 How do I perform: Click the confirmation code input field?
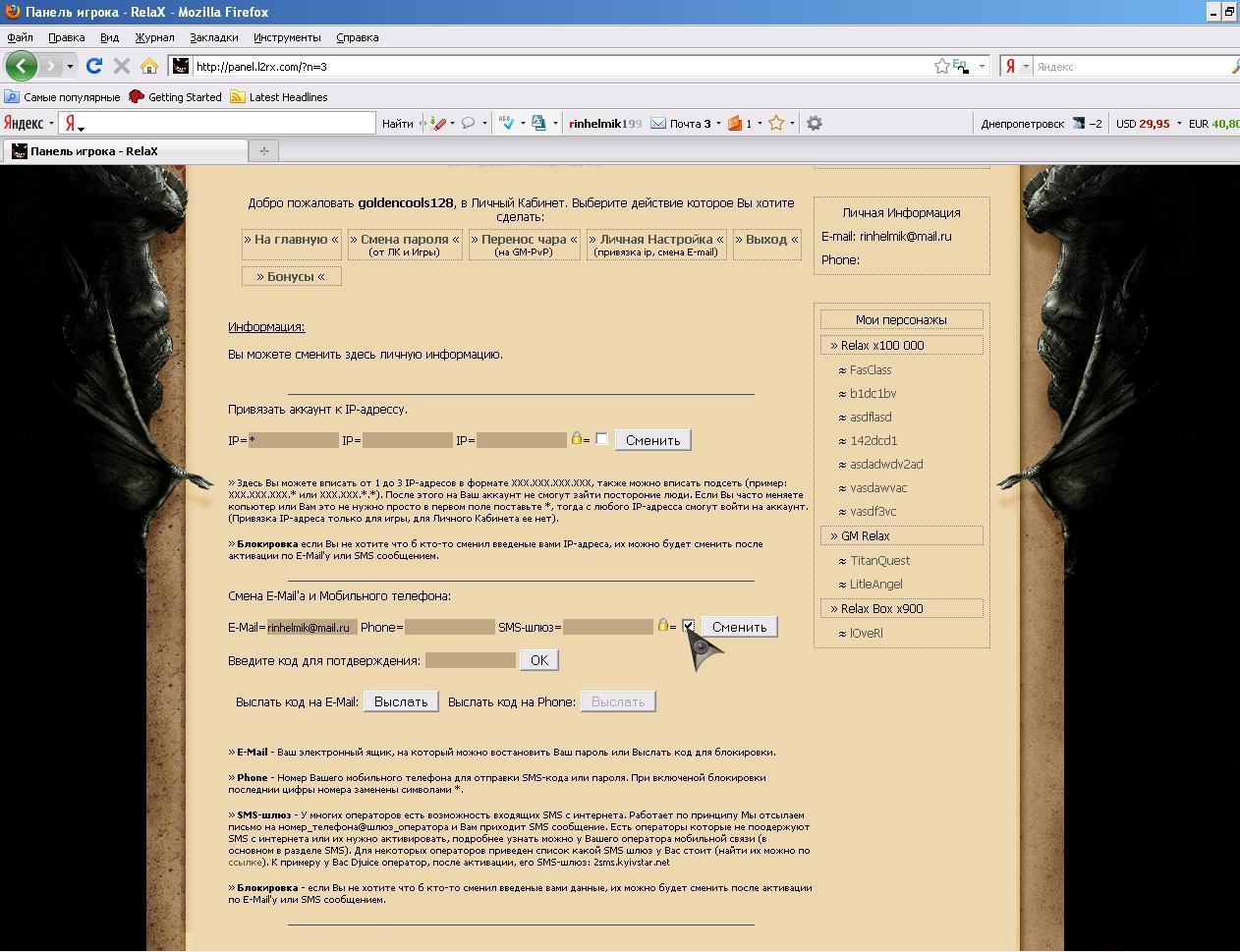(x=471, y=659)
